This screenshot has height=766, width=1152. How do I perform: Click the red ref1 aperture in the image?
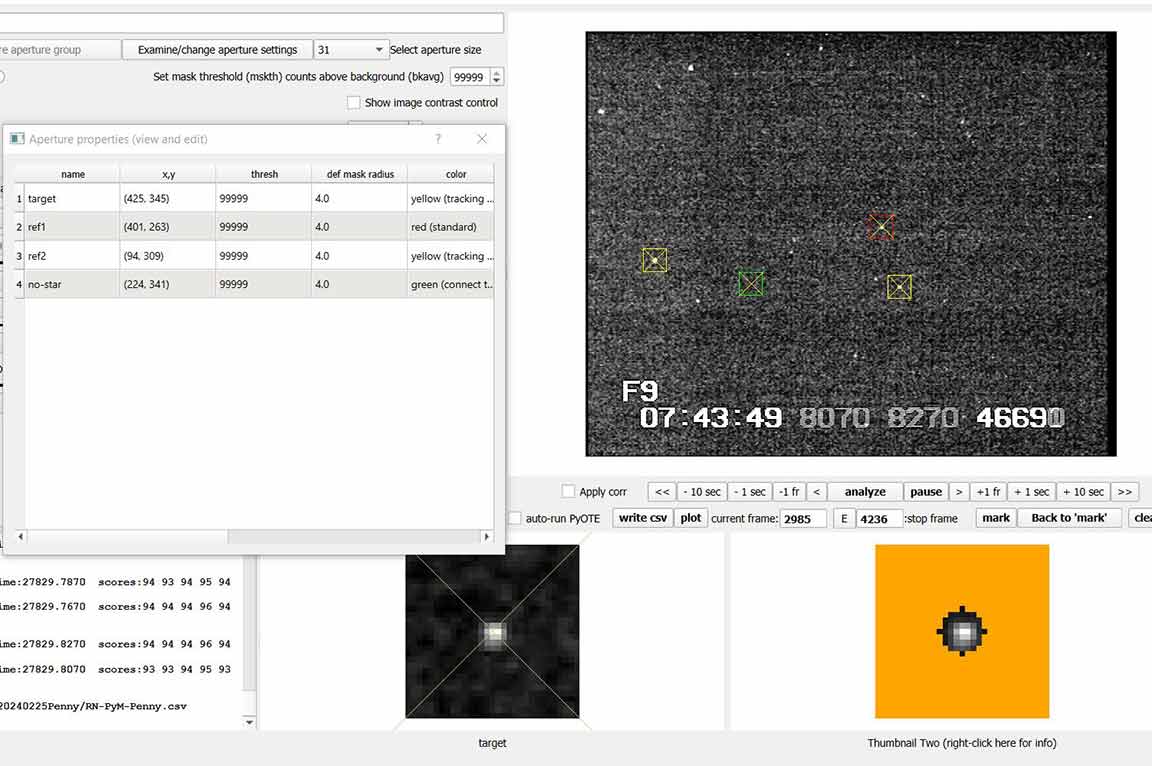point(881,227)
